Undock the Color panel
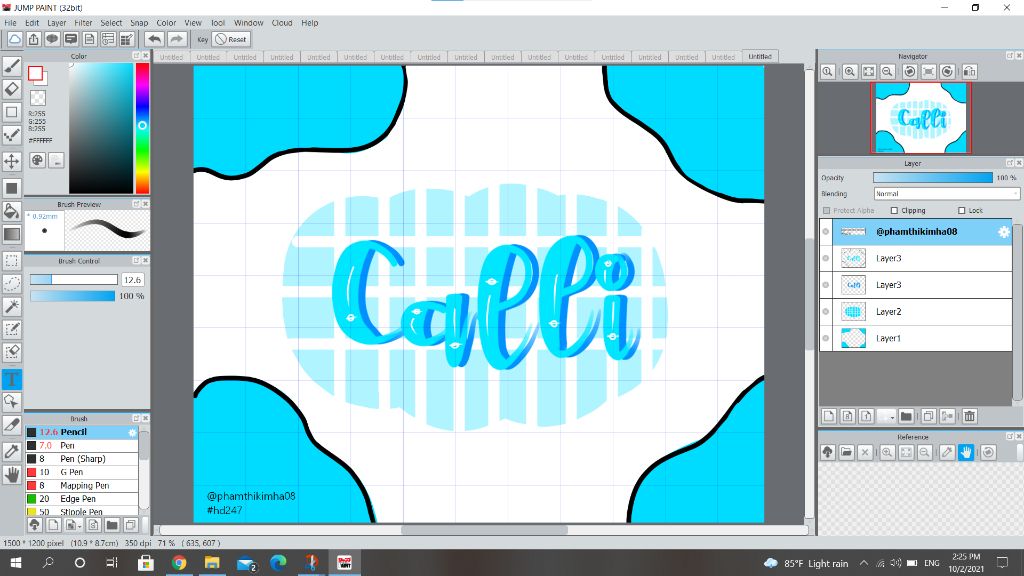The width and height of the screenshot is (1024, 576). point(136,56)
